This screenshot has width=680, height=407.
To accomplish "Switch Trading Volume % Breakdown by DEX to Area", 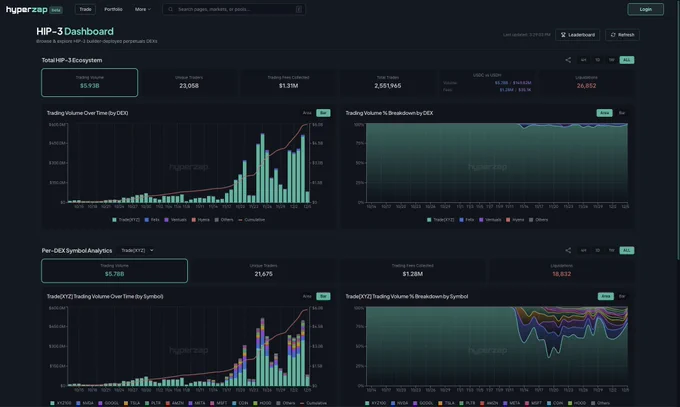I will point(604,113).
